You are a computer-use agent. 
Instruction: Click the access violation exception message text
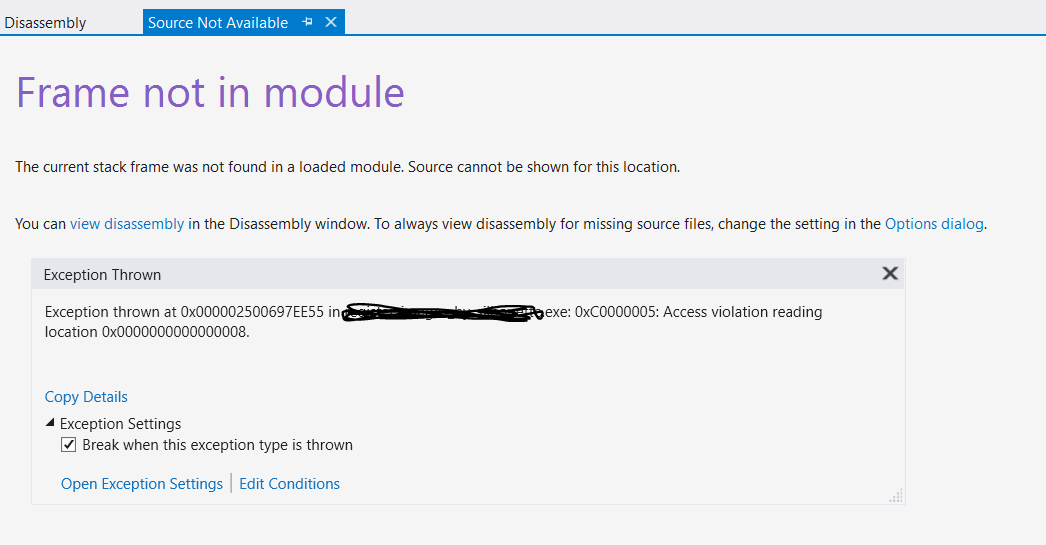click(434, 322)
